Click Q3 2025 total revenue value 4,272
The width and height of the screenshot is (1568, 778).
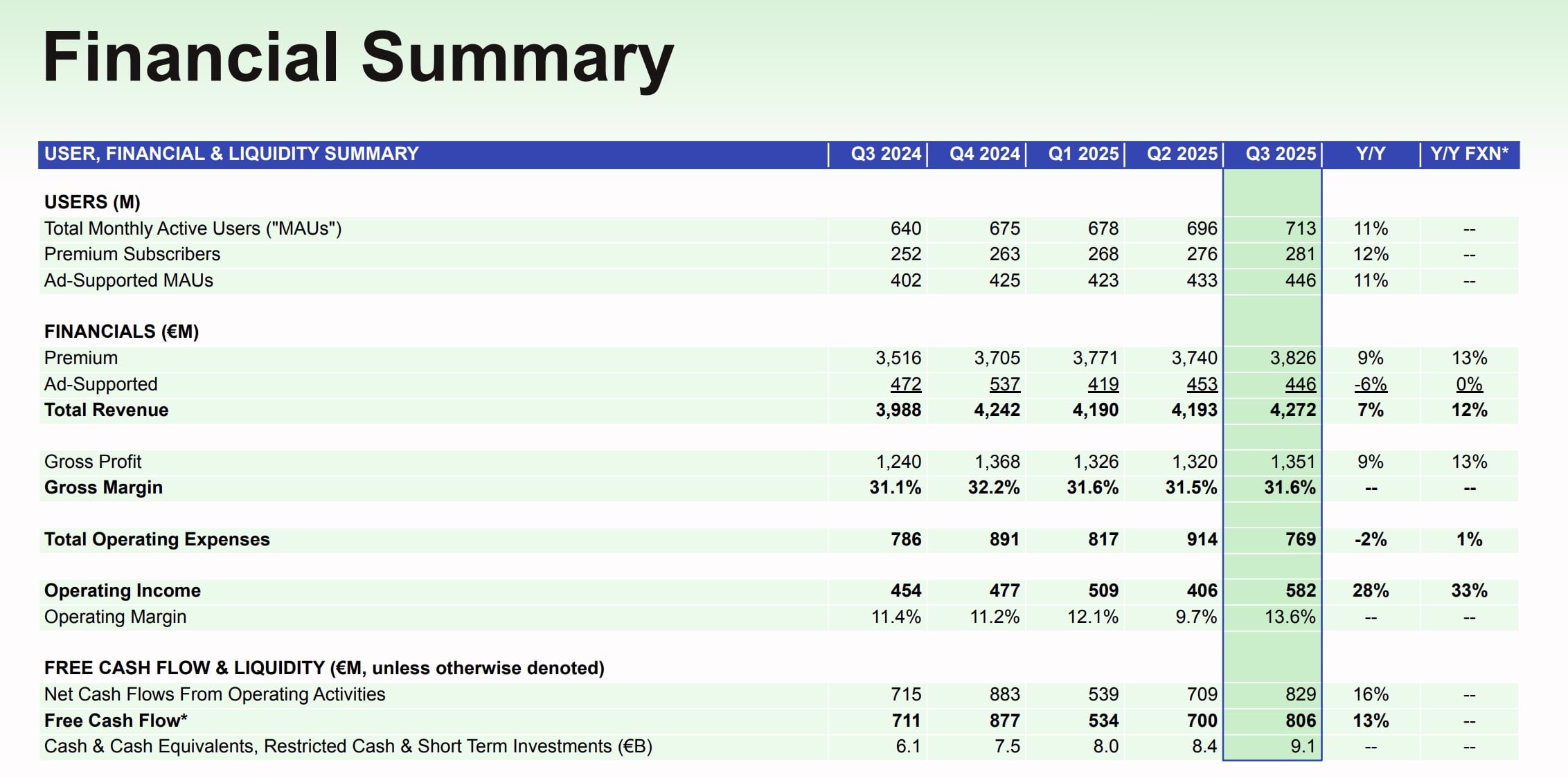[1292, 410]
